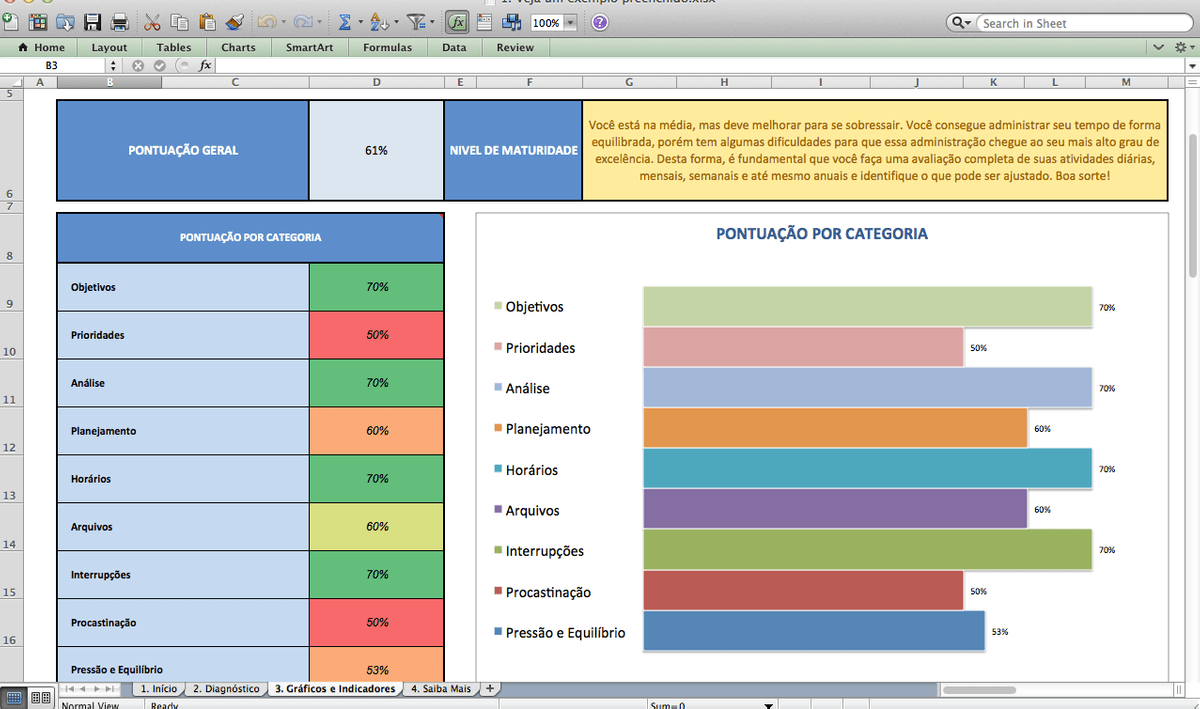Expand the Filter options dropdown arrow
This screenshot has width=1200, height=709.
coord(434,22)
